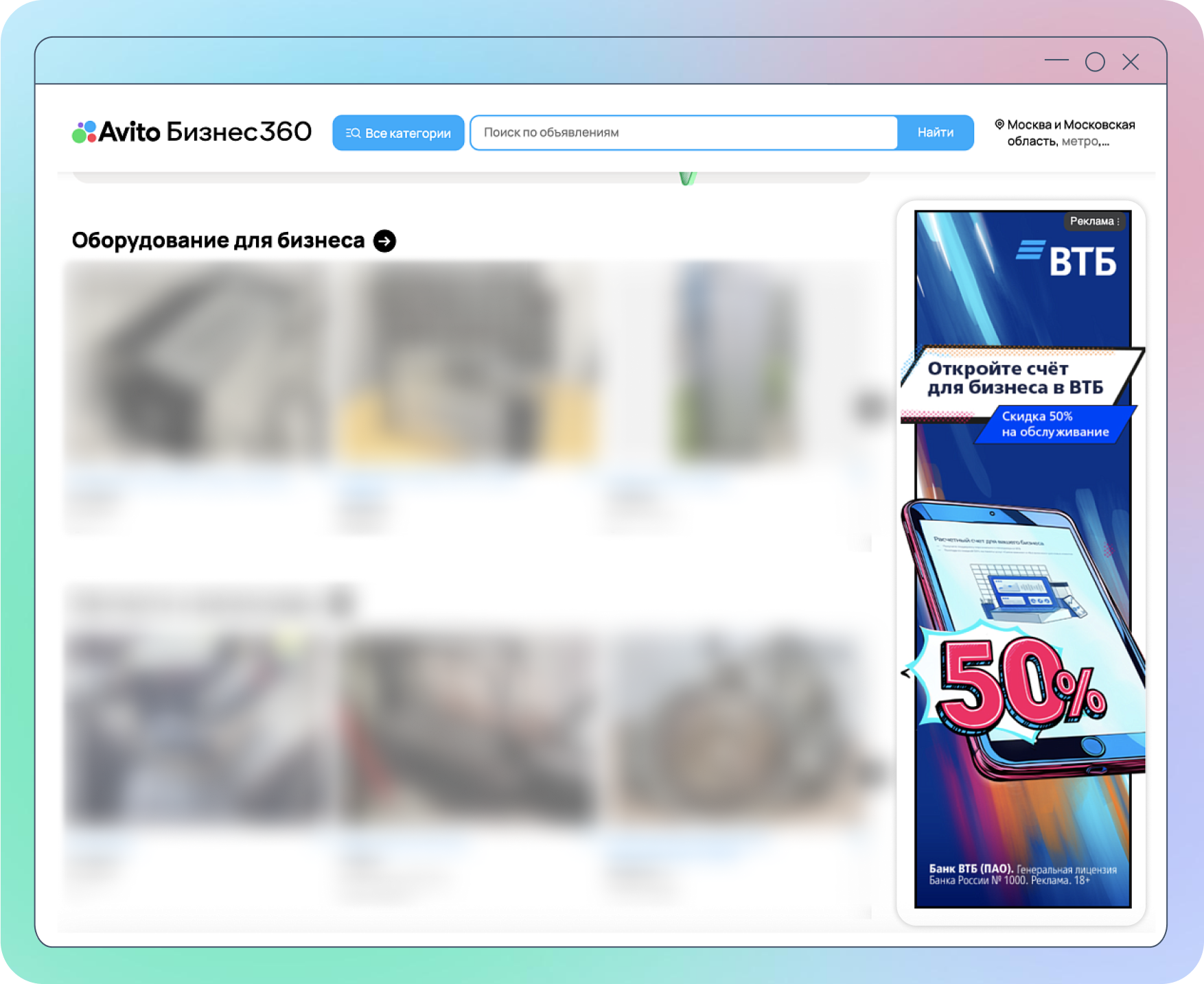Open the Бизнес 360 home link
Image resolution: width=1204 pixels, height=984 pixels.
pyautogui.click(x=239, y=132)
